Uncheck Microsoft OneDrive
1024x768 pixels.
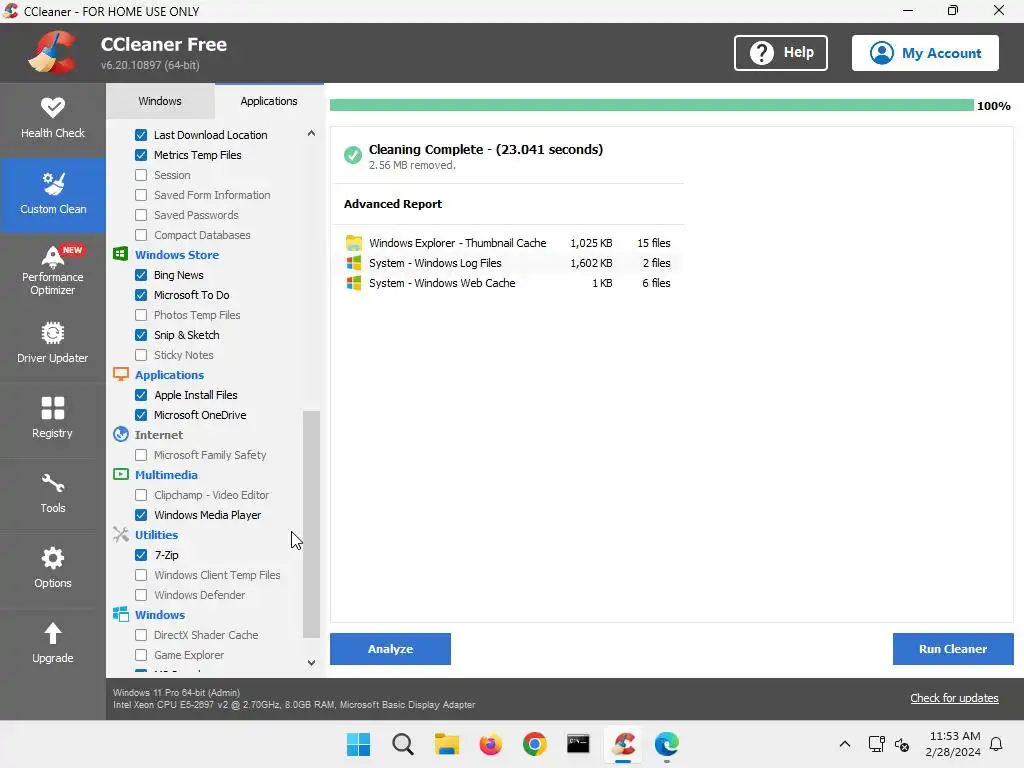pos(141,415)
